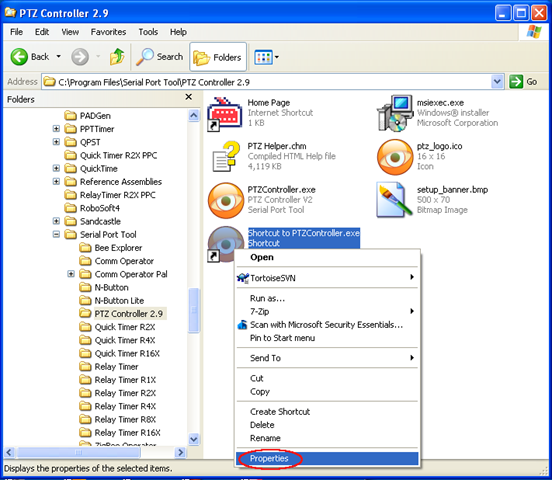The width and height of the screenshot is (552, 480).
Task: Select the Bee Explorer folder
Action: [x=111, y=248]
